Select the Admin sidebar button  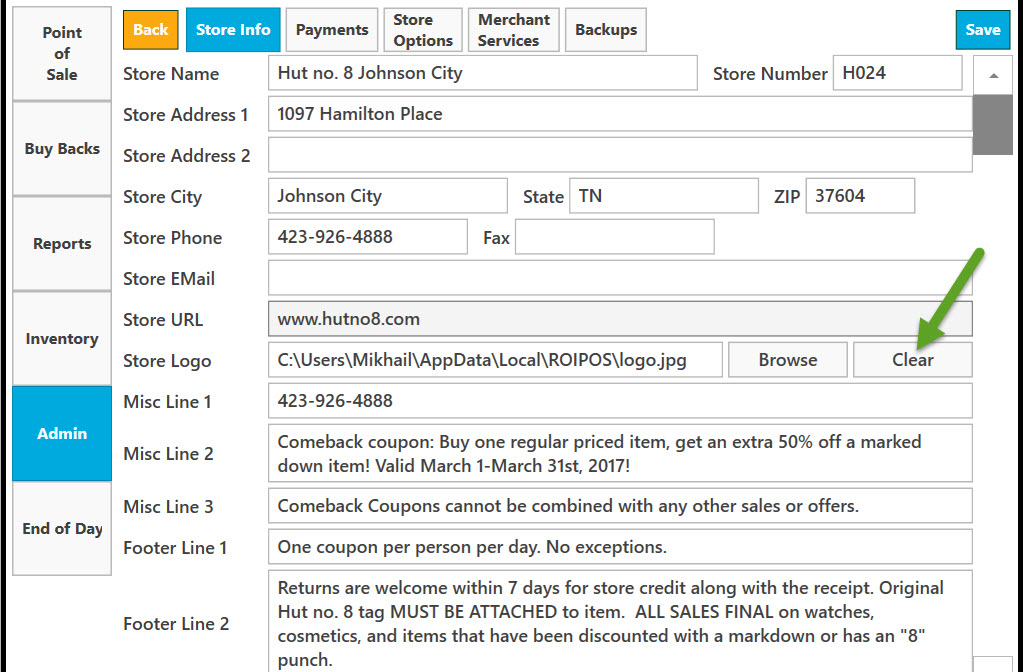(x=62, y=433)
